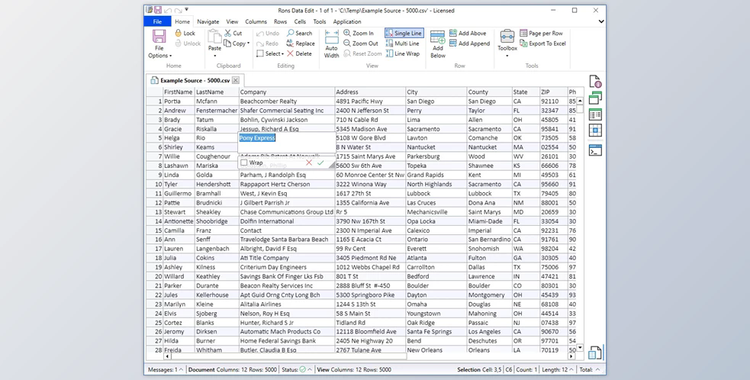Enable the Wrap checkbox in cell editor
This screenshot has height=380, width=750.
point(244,163)
